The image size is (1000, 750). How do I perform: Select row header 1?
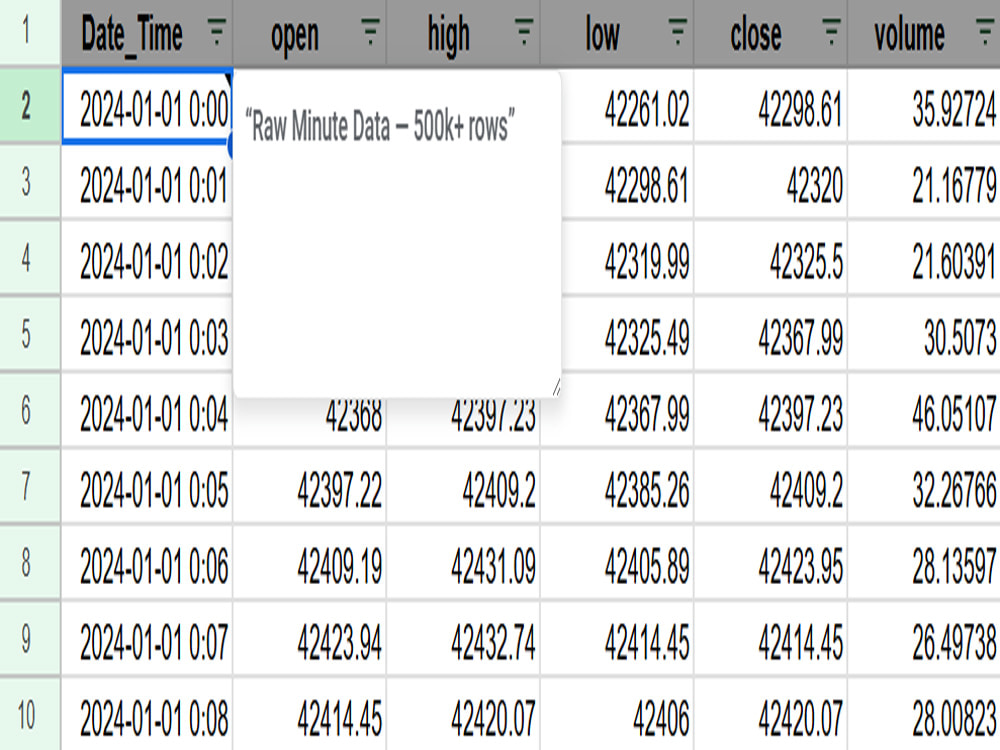[30, 32]
